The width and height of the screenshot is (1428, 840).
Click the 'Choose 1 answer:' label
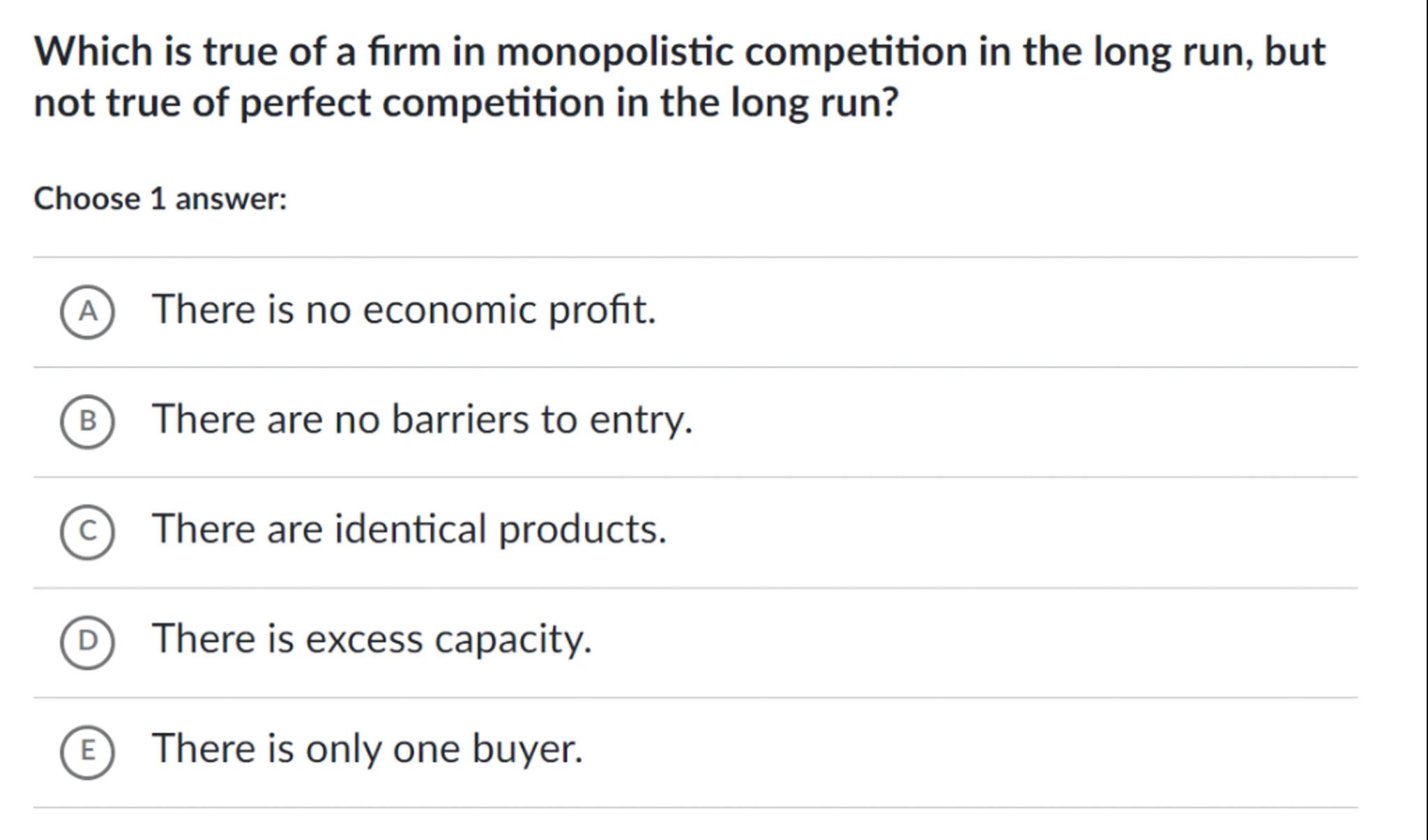[x=160, y=199]
